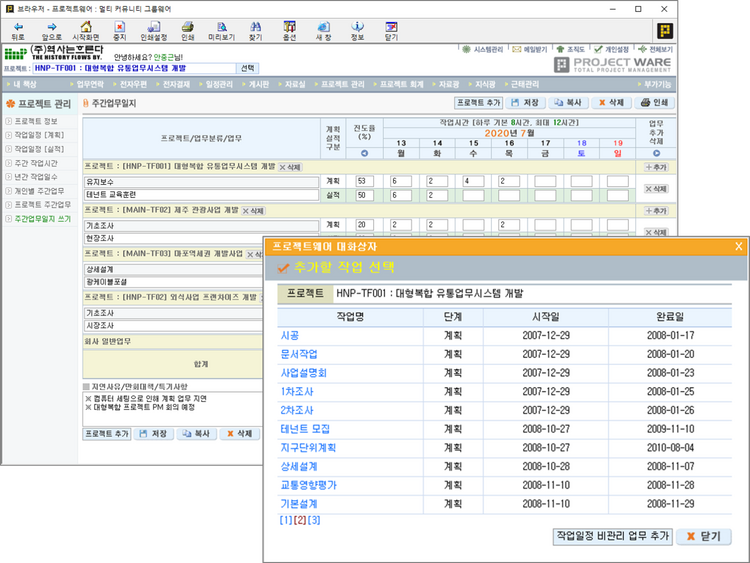Open the 찾기 binoculars search icon
Viewport: 750px width, 563px height.
(255, 31)
